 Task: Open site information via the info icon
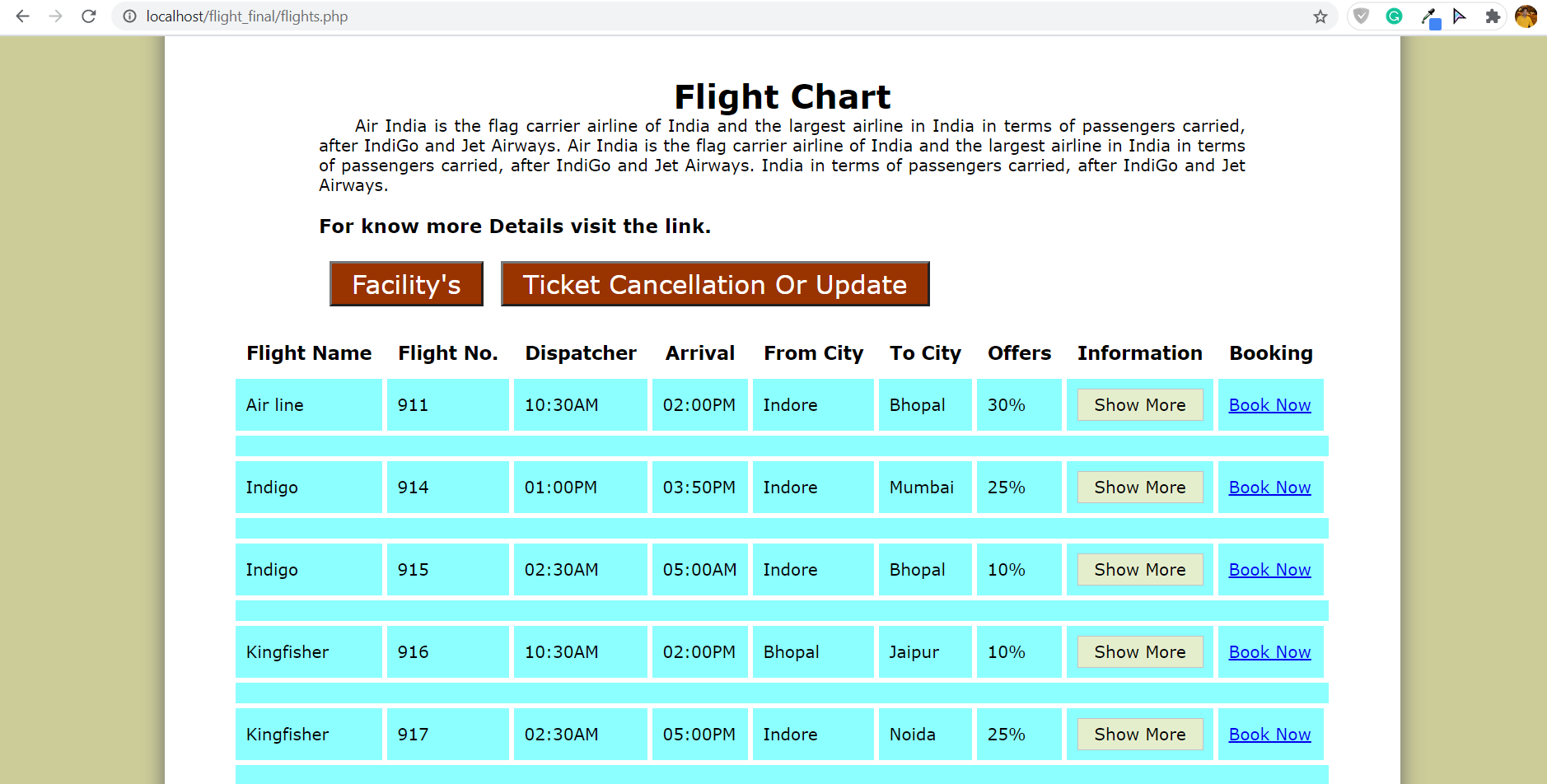pos(129,16)
